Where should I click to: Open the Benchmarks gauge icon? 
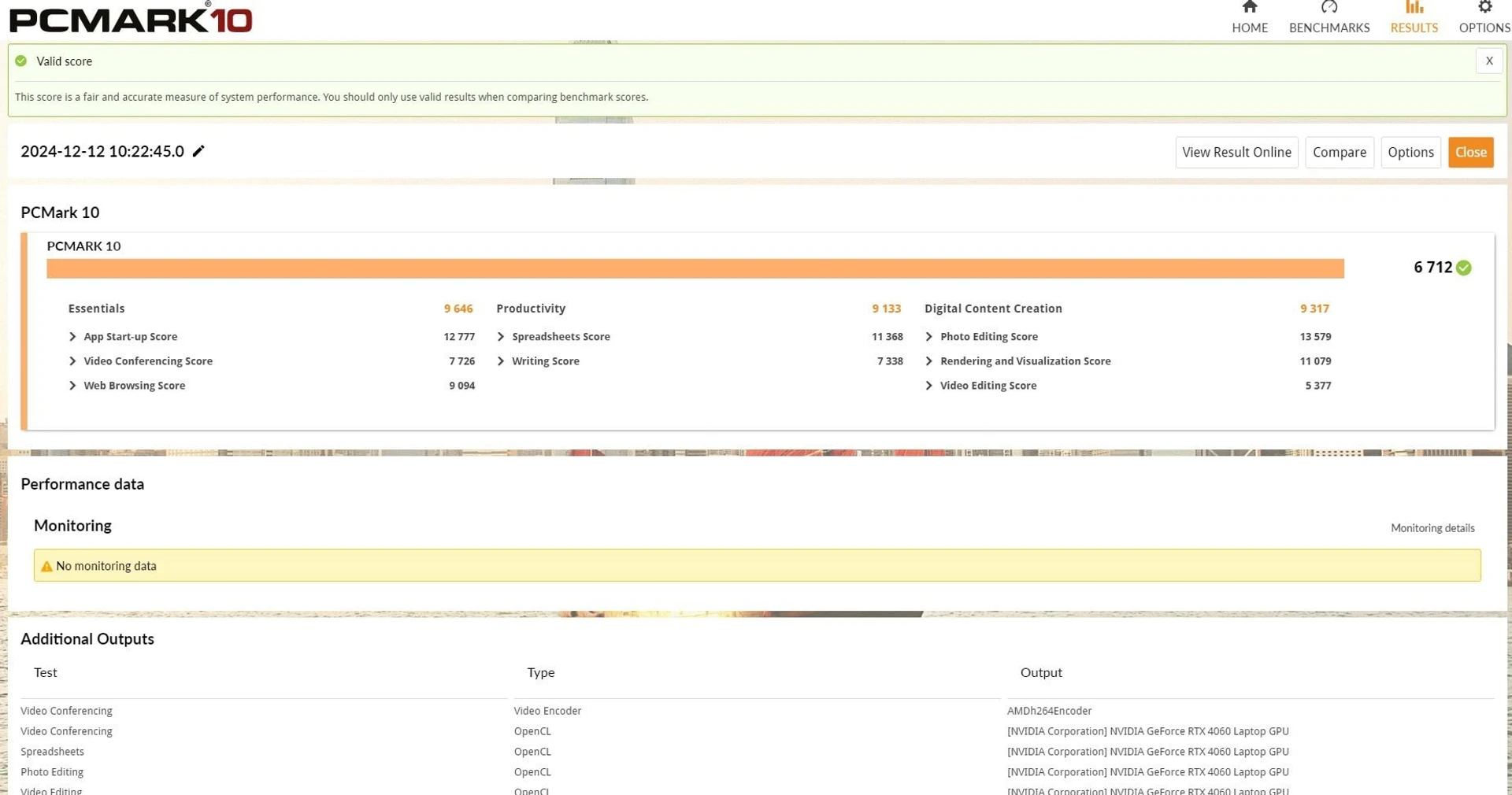pos(1329,7)
